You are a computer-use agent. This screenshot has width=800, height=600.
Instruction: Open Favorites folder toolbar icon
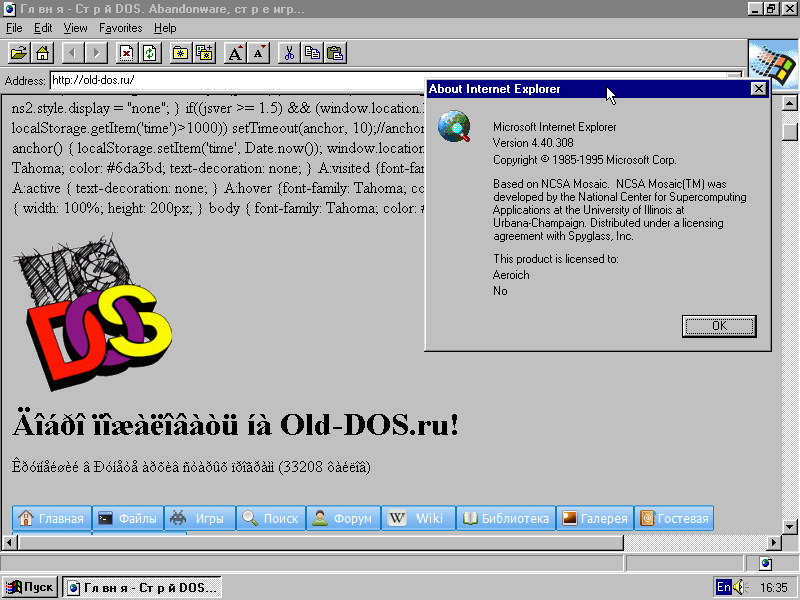point(181,53)
